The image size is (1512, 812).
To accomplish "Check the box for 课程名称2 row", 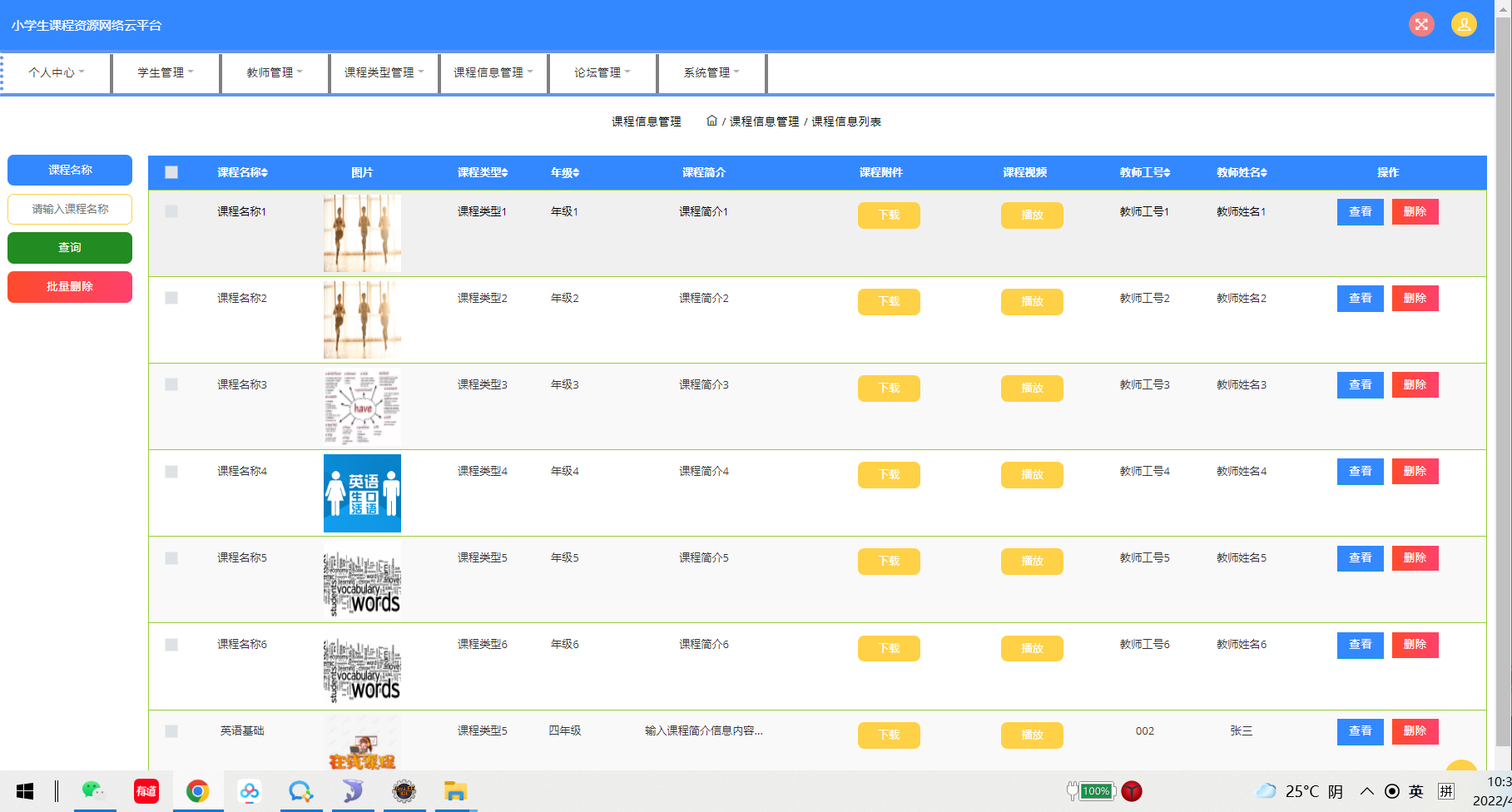I will click(x=171, y=298).
